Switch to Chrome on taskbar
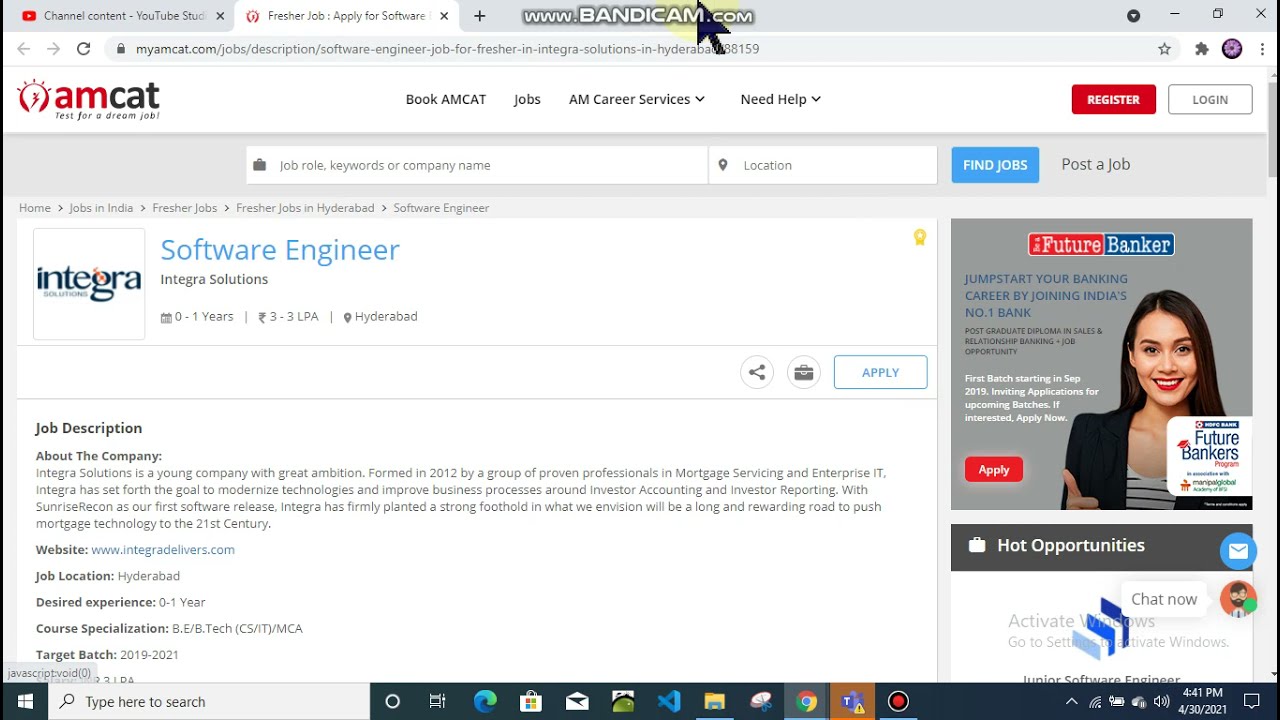Screen dimensions: 1280x720 click(x=806, y=701)
